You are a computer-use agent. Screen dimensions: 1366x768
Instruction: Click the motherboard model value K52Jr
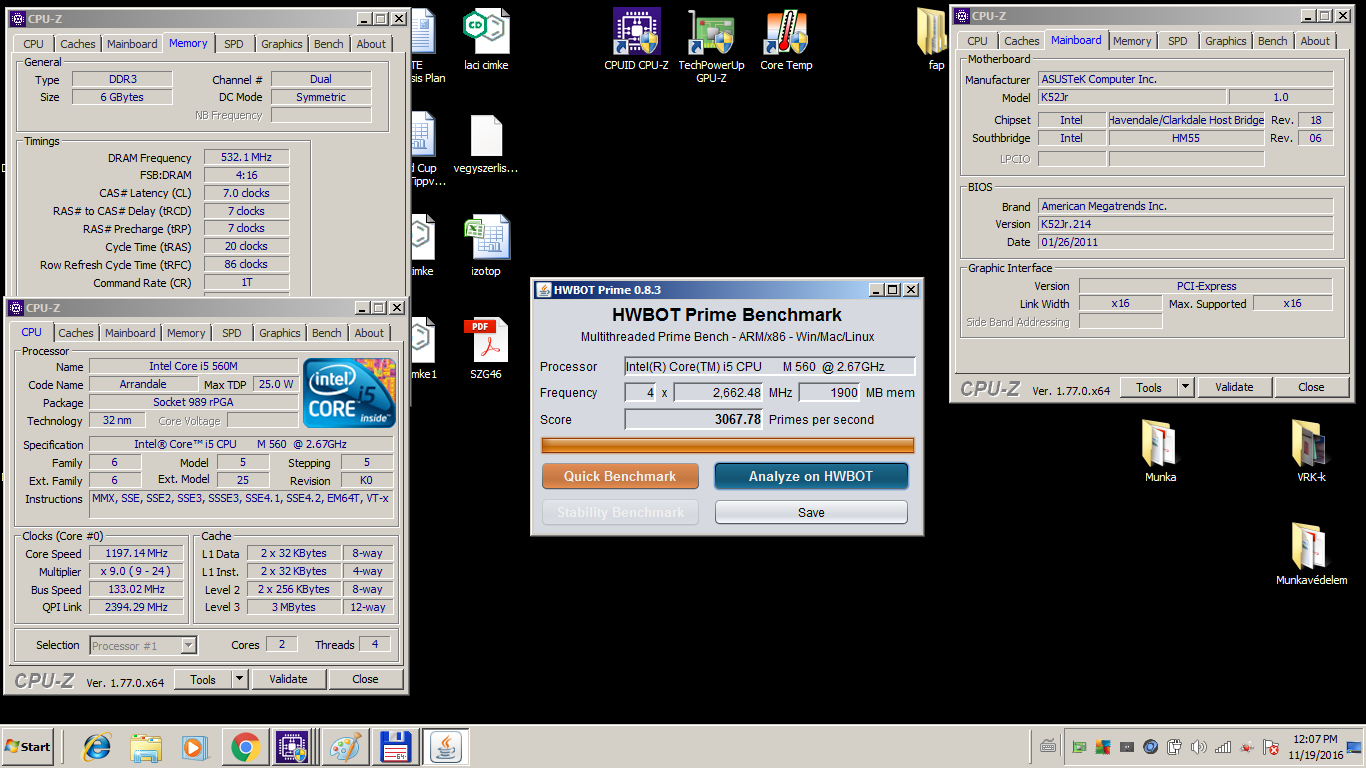coord(1131,98)
